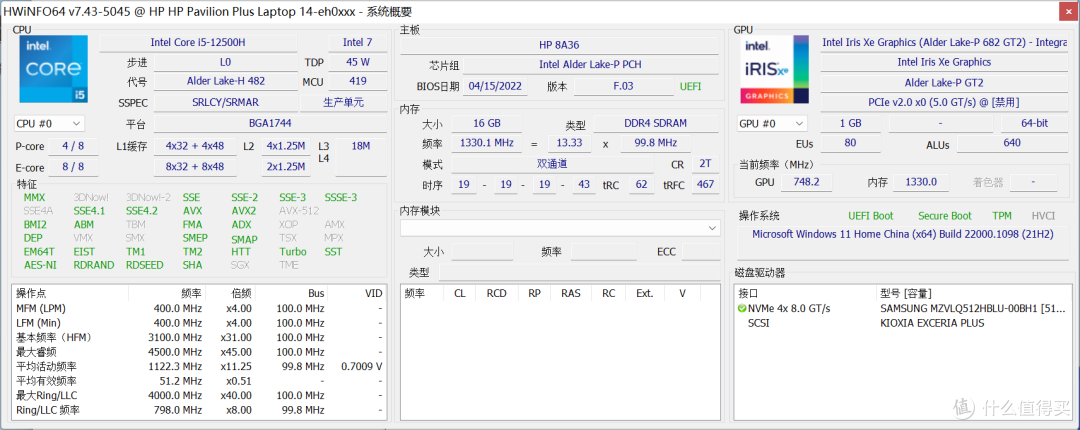Click the P-core 4 / 8 field
The width and height of the screenshot is (1080, 430).
point(72,146)
